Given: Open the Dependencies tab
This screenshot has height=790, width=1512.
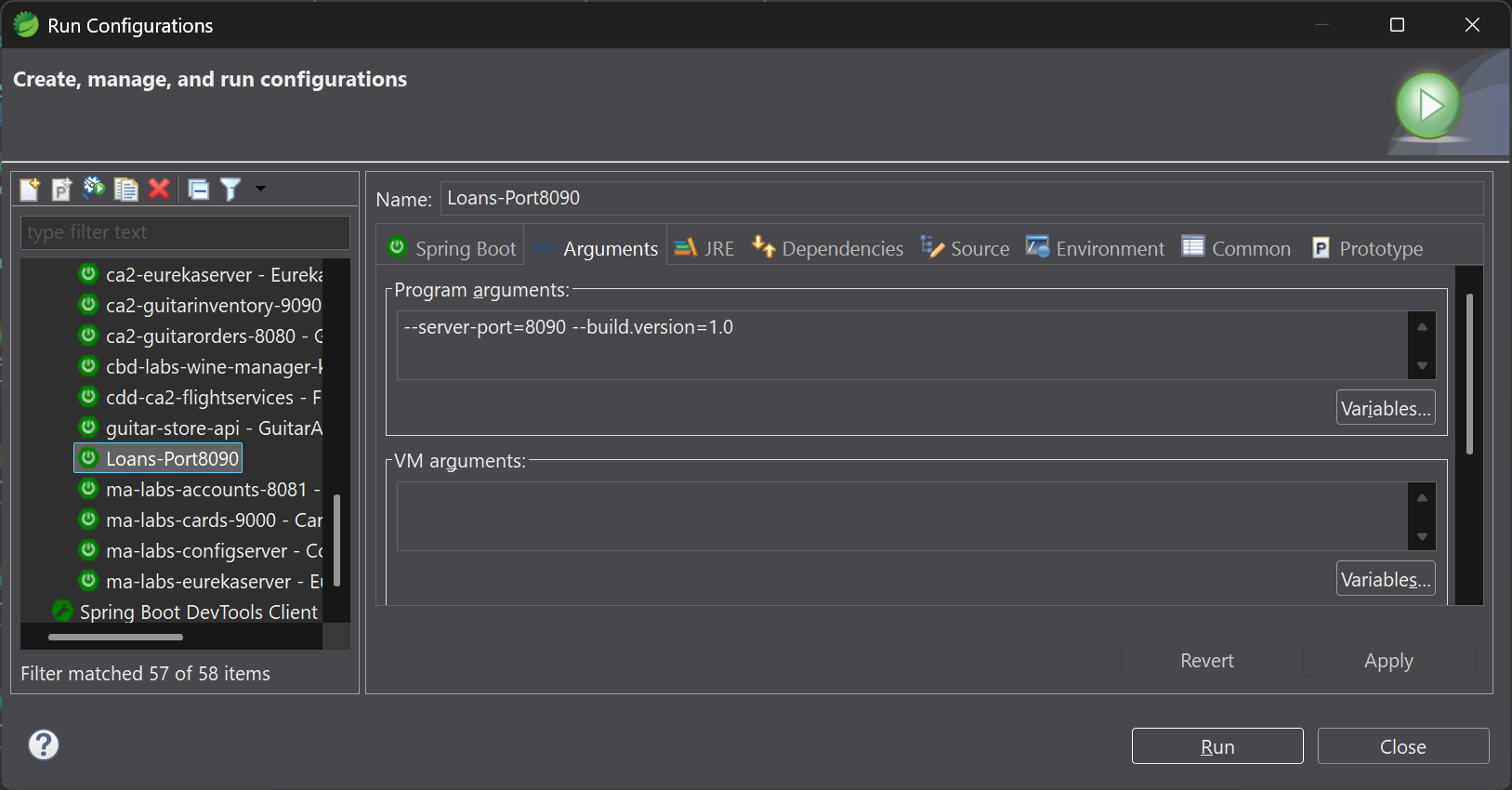Looking at the screenshot, I should coord(828,248).
